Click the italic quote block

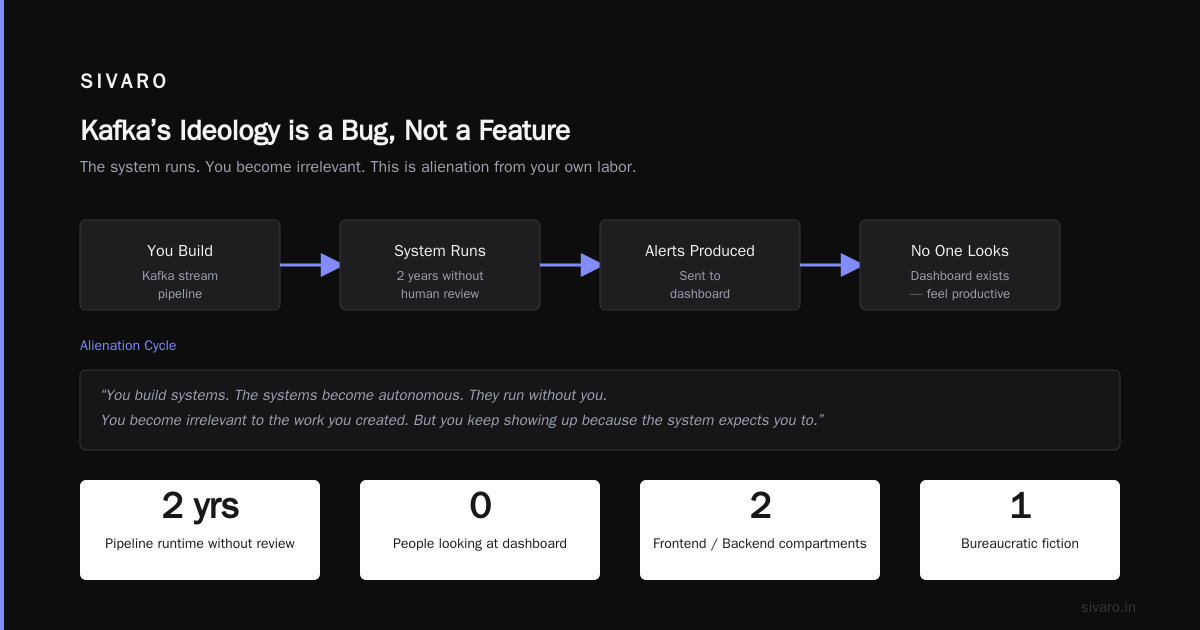pyautogui.click(x=600, y=410)
